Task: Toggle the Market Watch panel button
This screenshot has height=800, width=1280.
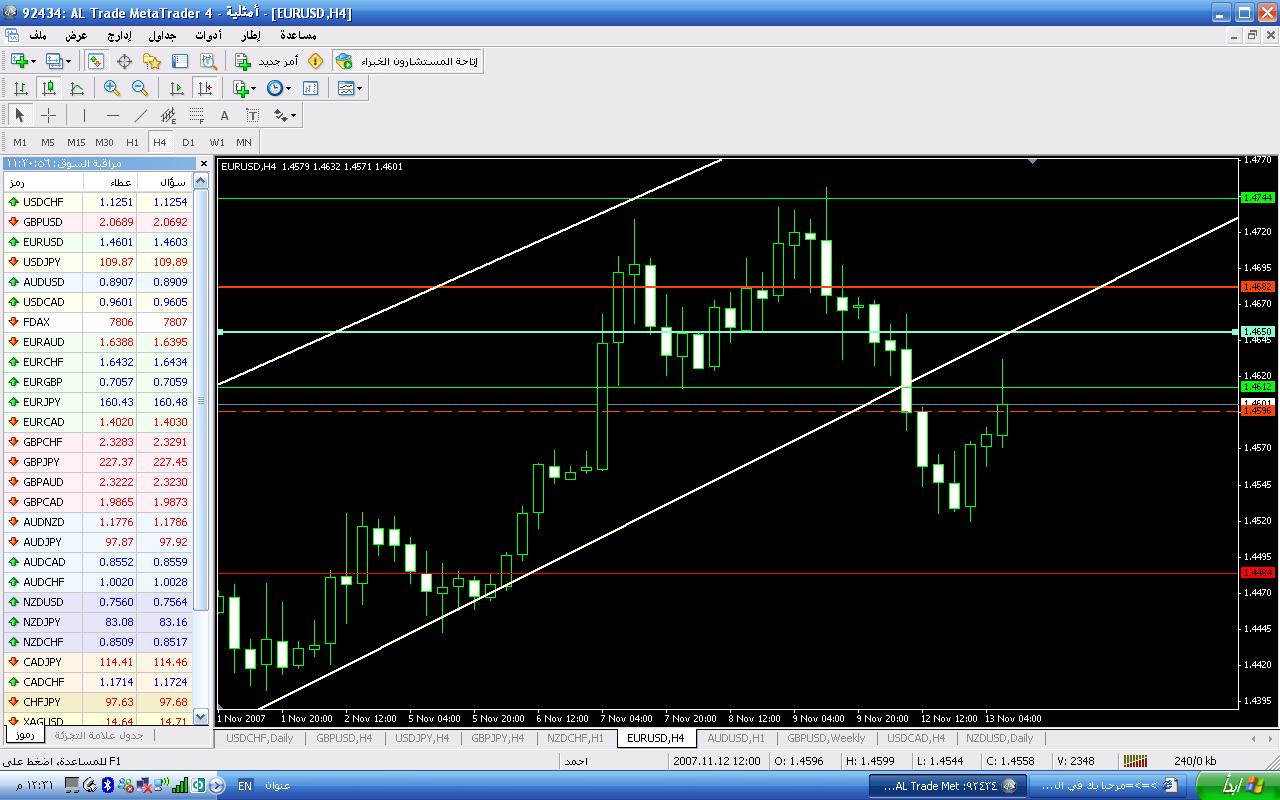Action: [96, 61]
